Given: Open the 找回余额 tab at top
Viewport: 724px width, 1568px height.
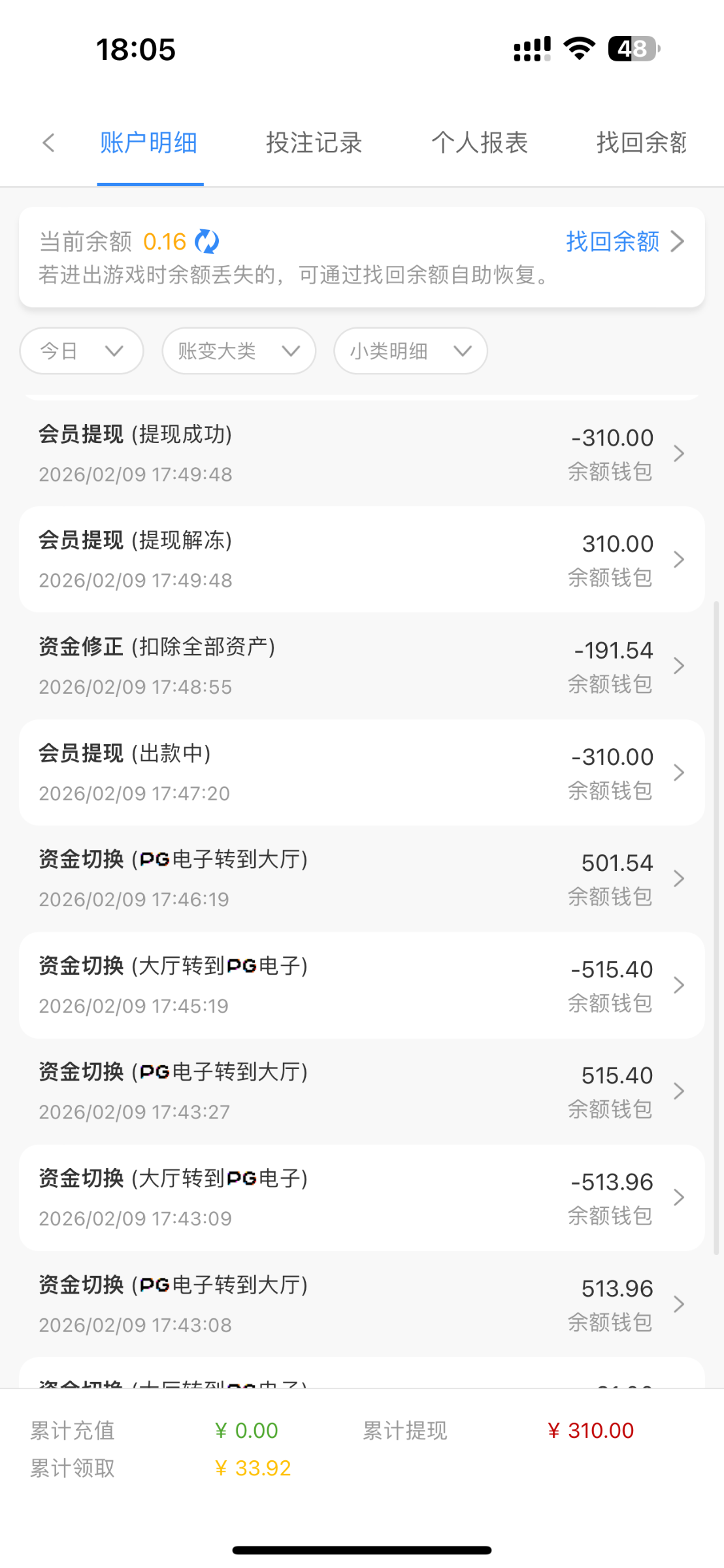Looking at the screenshot, I should pyautogui.click(x=641, y=143).
